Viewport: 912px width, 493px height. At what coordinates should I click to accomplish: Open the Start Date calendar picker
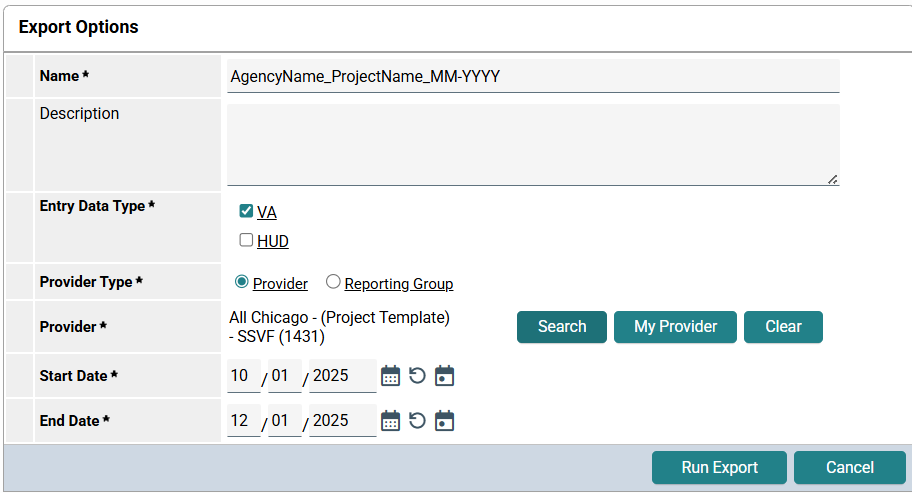point(391,376)
